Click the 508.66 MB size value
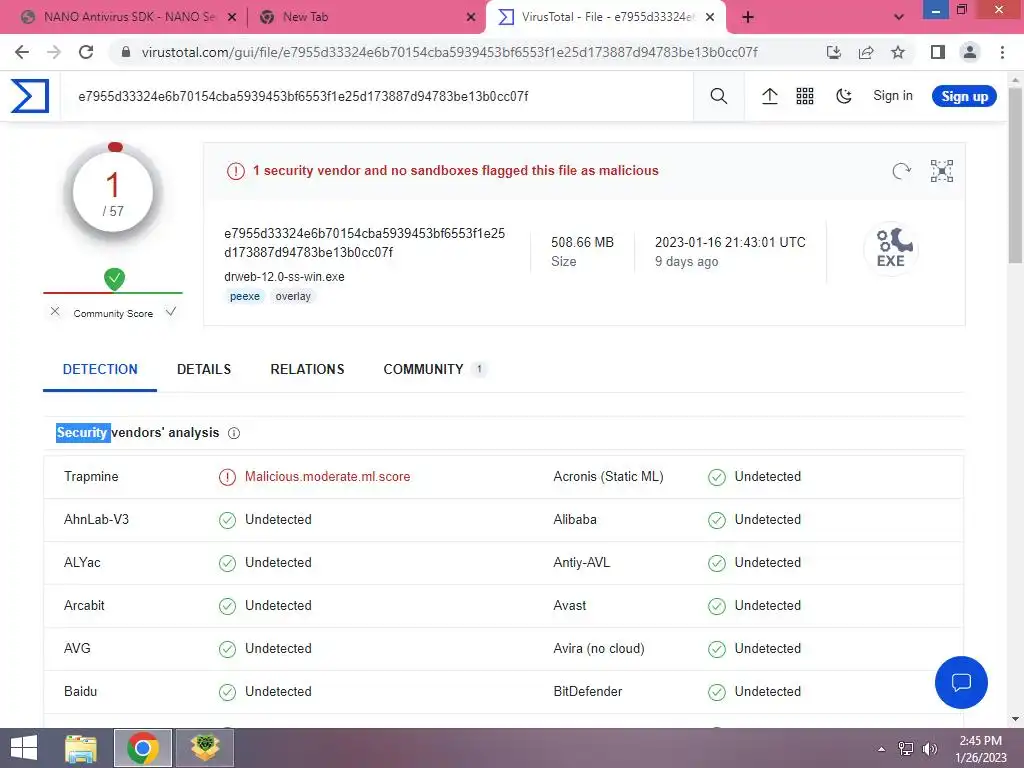The width and height of the screenshot is (1024, 768). pyautogui.click(x=582, y=242)
